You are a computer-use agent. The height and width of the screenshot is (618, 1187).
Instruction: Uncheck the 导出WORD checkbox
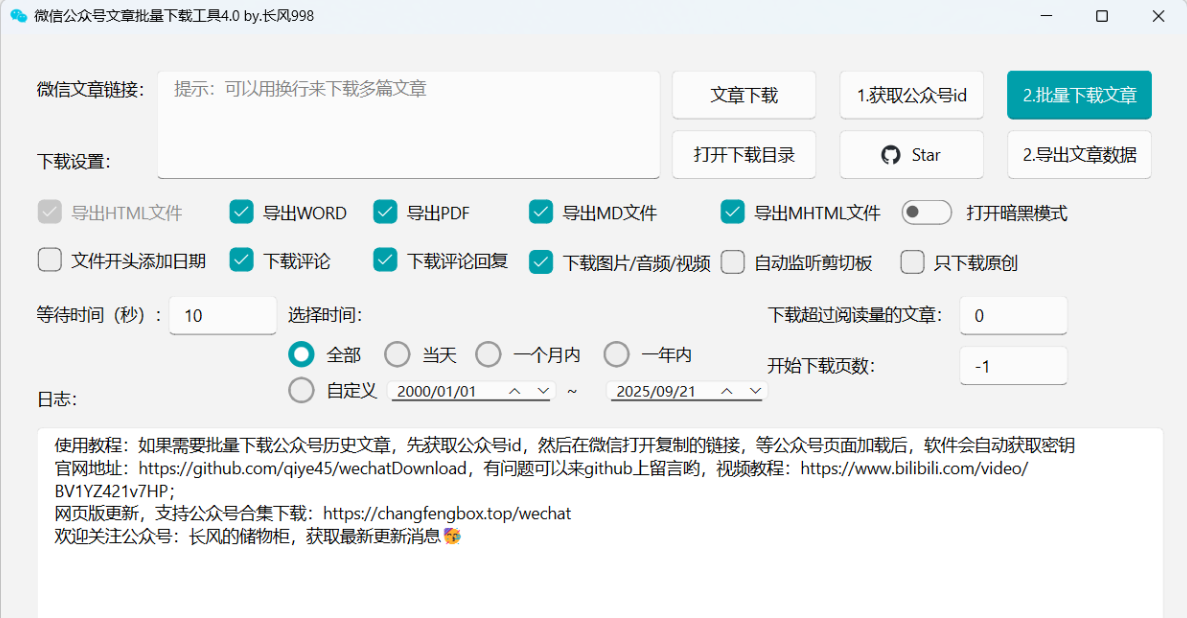[x=241, y=212]
